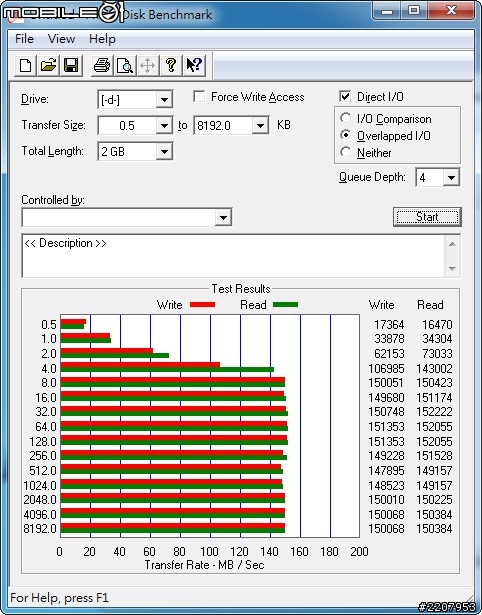Click the New document toolbar icon
482x615 pixels.
(25, 65)
